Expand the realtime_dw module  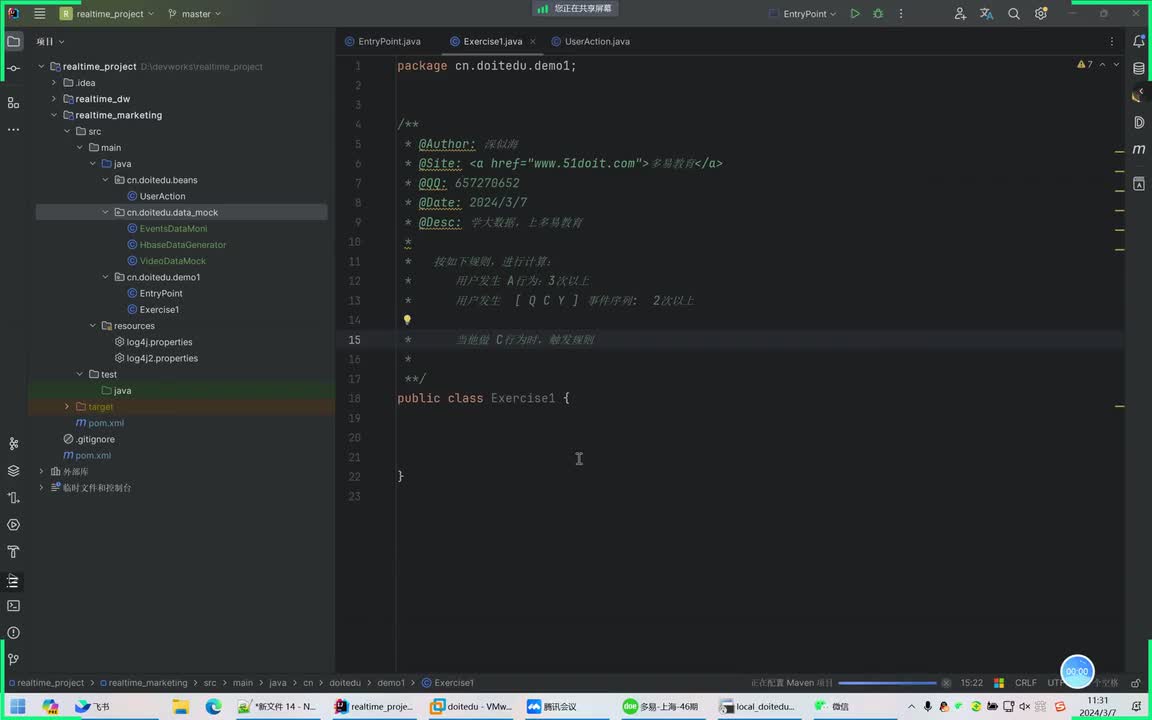tap(54, 98)
